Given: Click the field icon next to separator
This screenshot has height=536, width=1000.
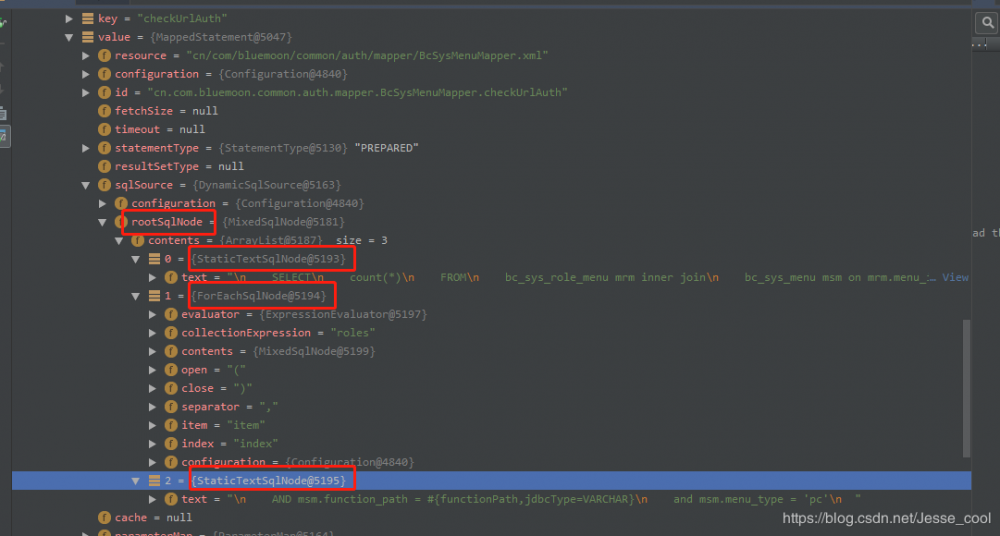Looking at the screenshot, I should 171,407.
